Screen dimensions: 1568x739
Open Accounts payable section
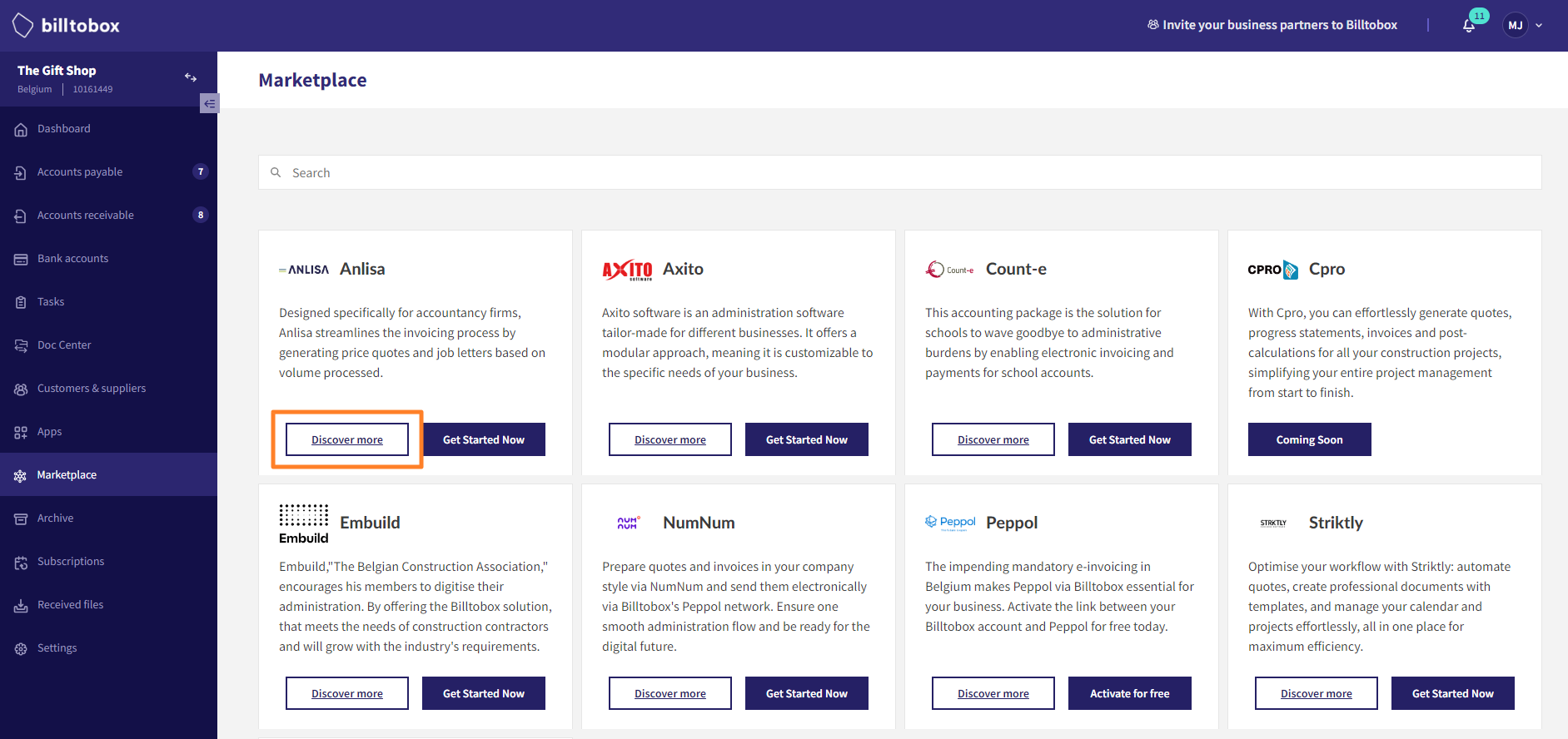[80, 171]
